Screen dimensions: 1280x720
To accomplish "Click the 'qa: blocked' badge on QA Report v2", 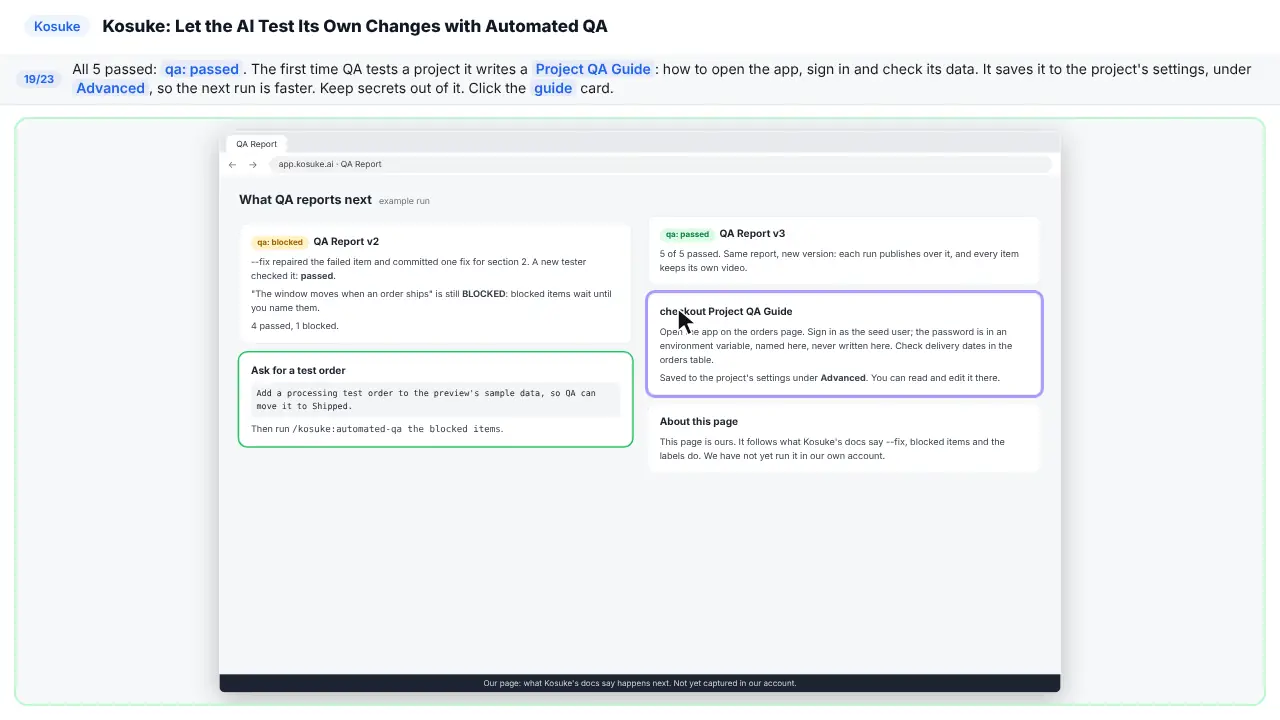I will pos(279,242).
